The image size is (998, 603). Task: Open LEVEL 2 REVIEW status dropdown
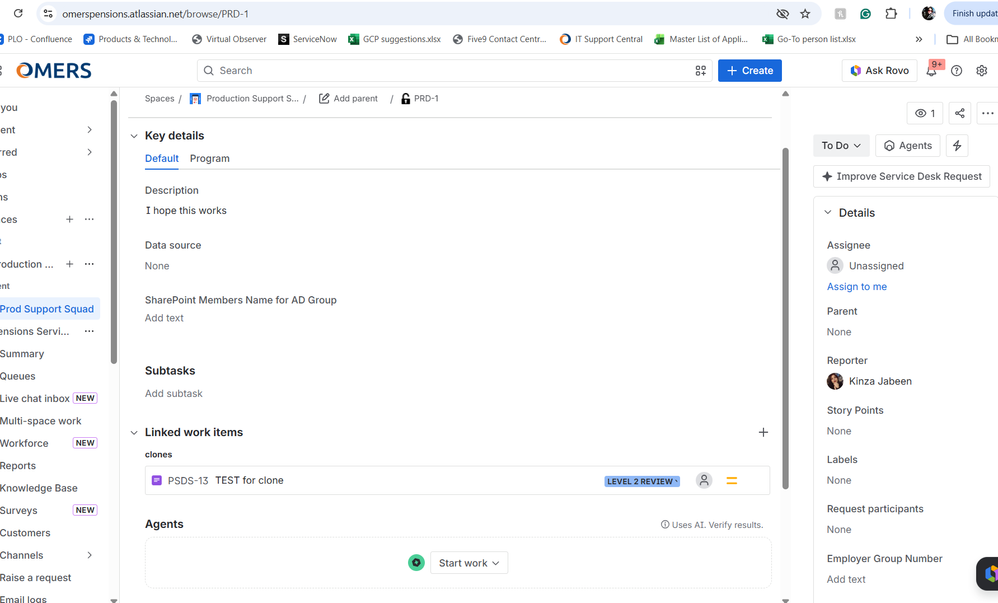642,481
